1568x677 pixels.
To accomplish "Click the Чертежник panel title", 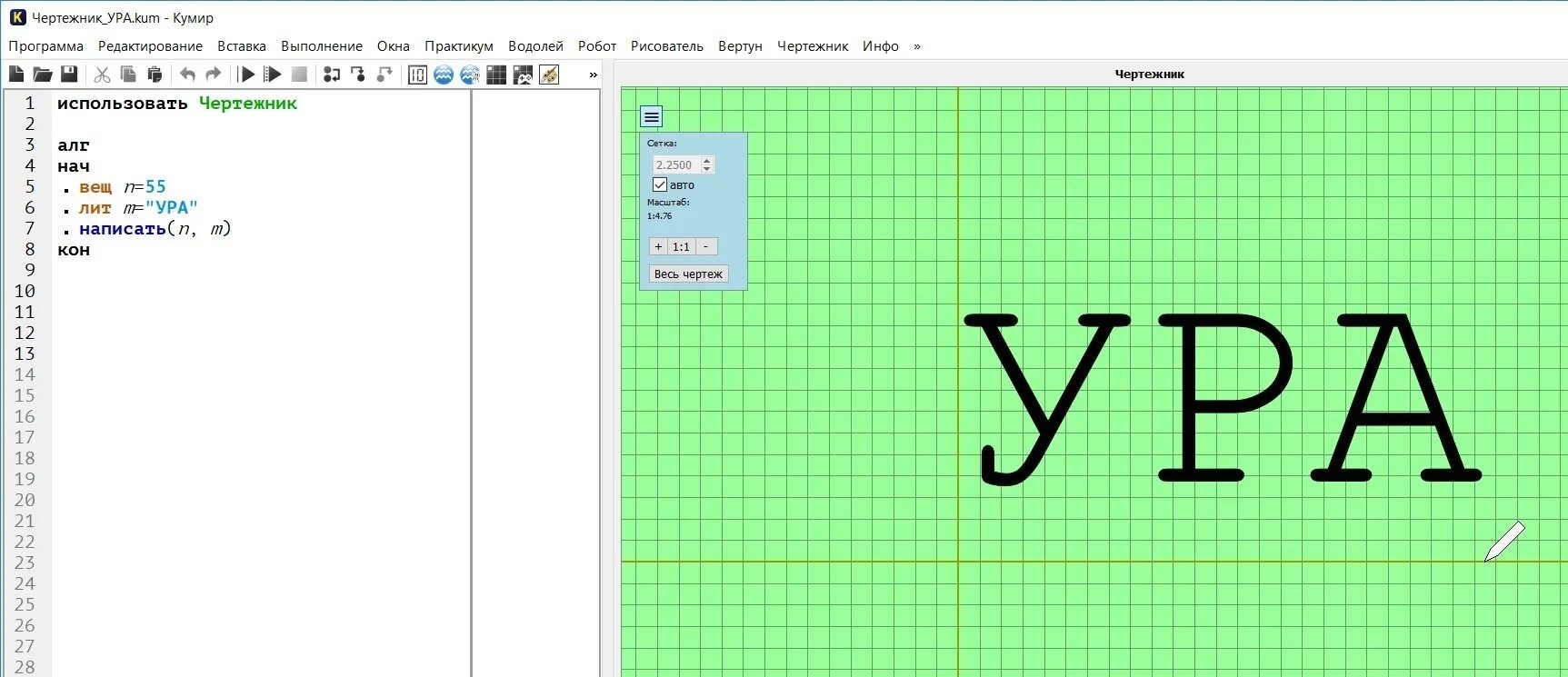I will click(x=1150, y=75).
